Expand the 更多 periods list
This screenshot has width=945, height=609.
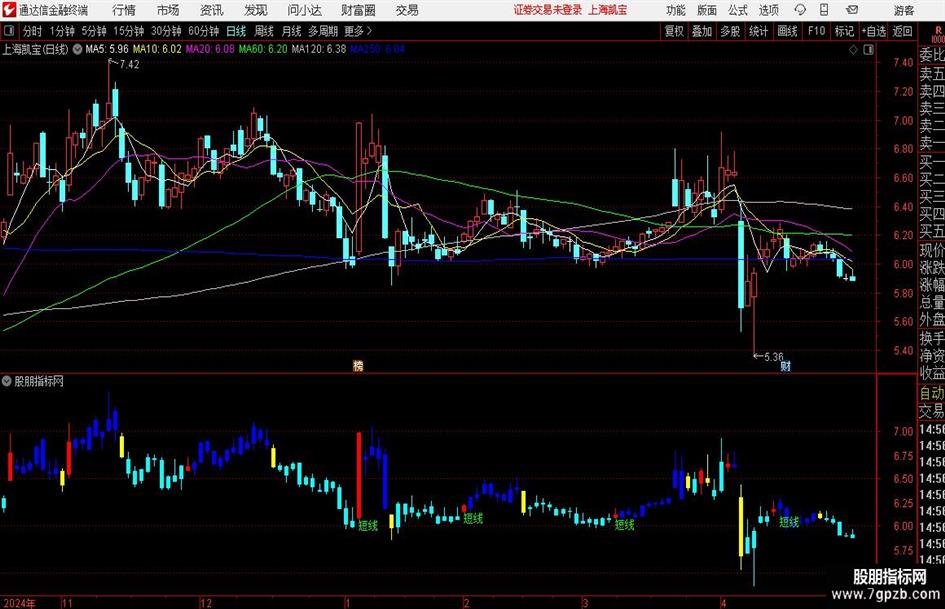point(358,31)
